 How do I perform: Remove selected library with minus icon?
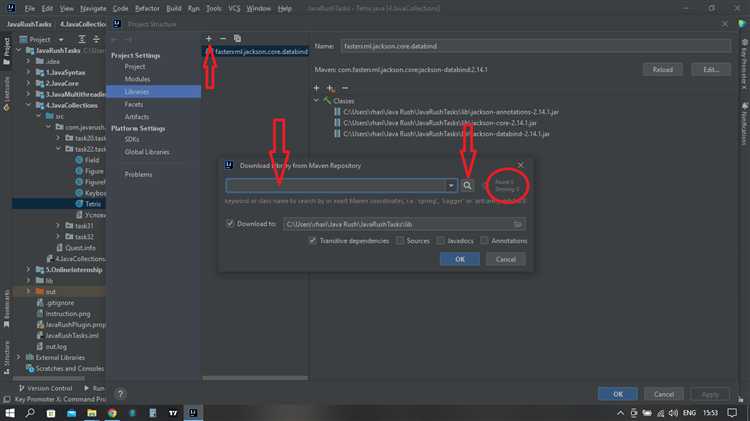(223, 38)
